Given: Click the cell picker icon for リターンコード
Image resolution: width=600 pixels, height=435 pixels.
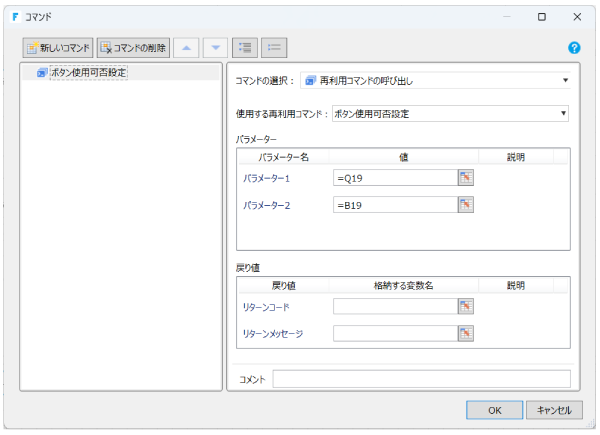Looking at the screenshot, I should 465,307.
